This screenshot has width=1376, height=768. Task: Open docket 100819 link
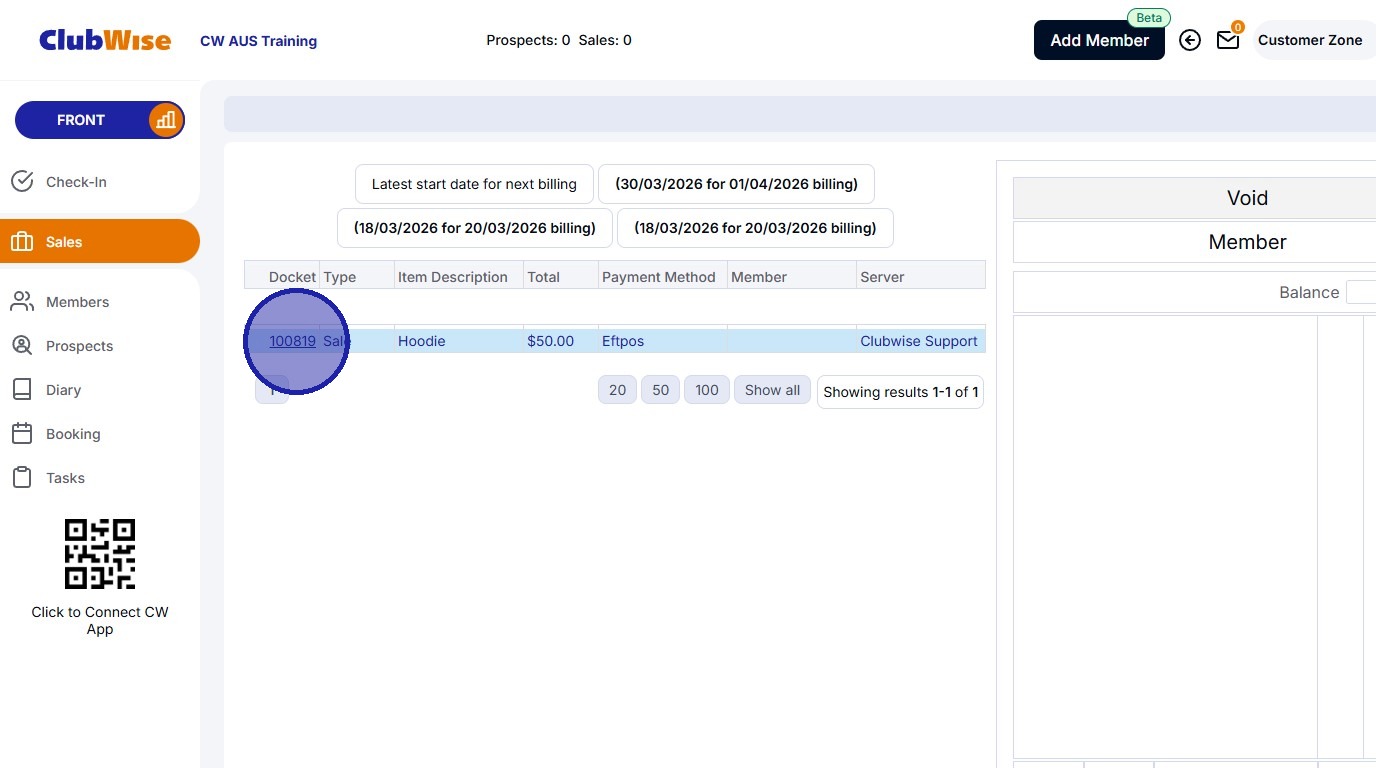(292, 341)
